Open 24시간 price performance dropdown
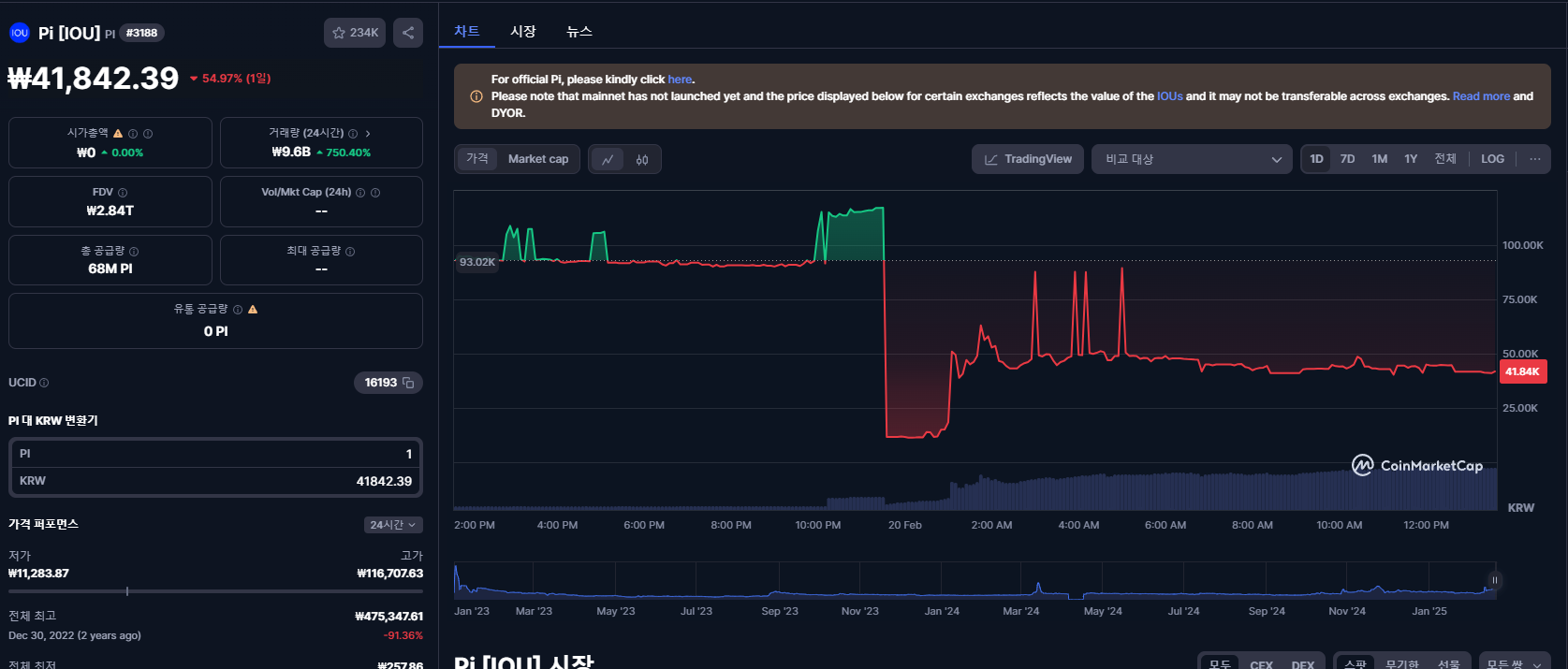 tap(393, 525)
